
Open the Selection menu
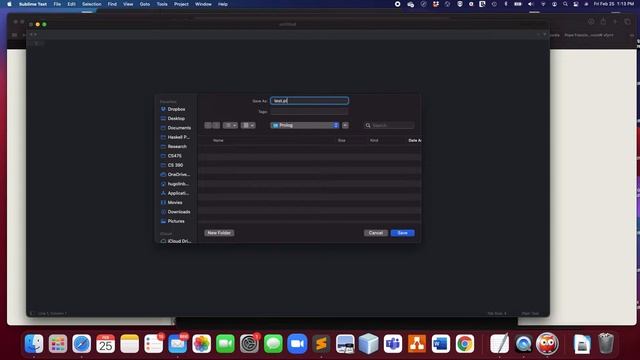(x=91, y=4)
